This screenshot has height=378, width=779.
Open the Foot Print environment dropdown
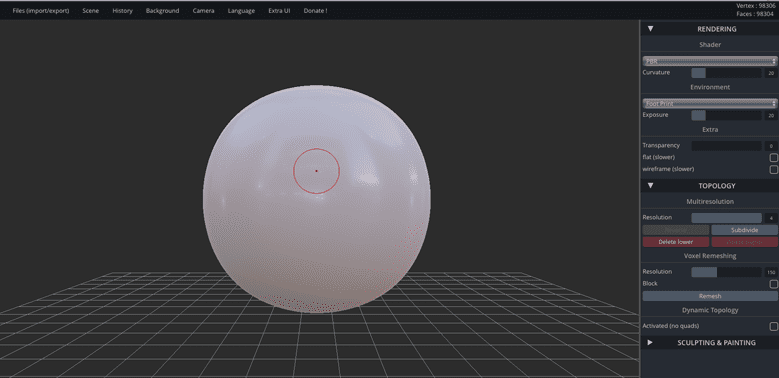709,103
